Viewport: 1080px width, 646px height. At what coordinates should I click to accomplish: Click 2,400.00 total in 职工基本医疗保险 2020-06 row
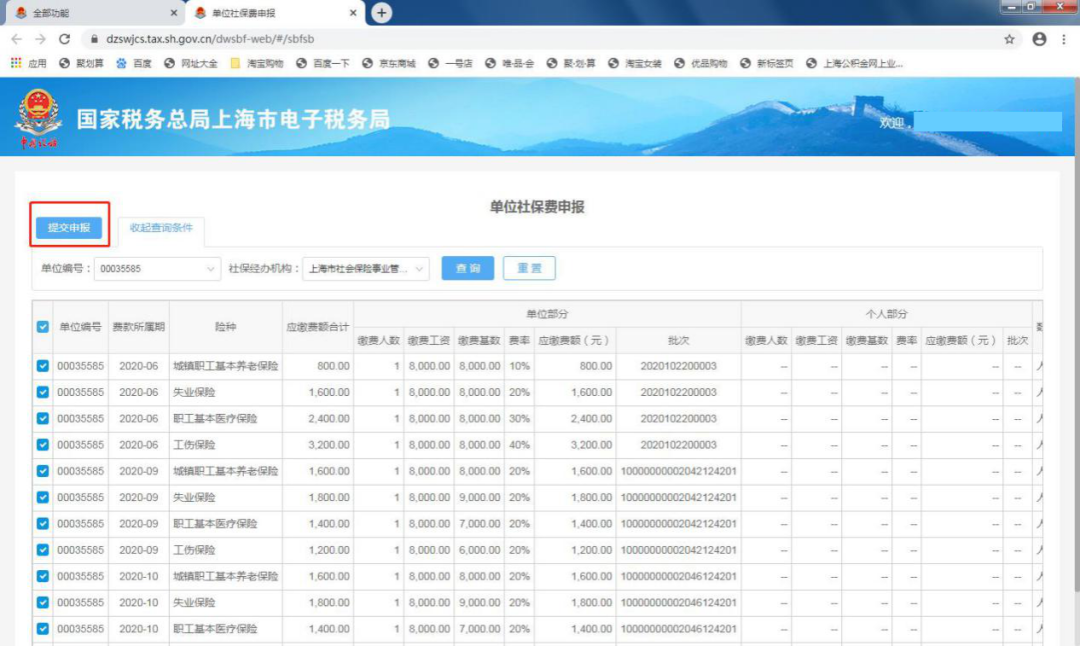(x=329, y=419)
